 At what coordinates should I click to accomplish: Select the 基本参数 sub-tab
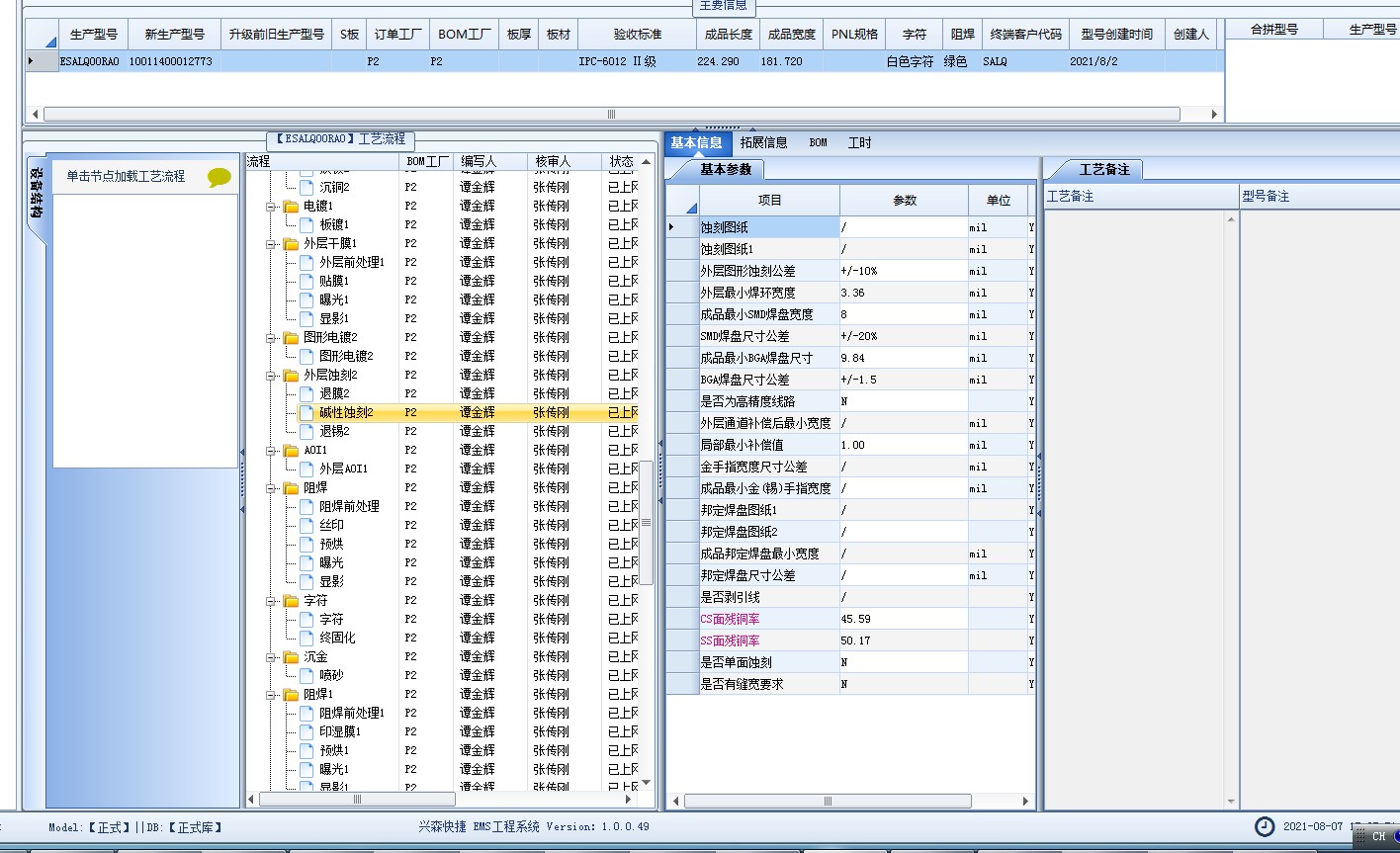point(726,170)
